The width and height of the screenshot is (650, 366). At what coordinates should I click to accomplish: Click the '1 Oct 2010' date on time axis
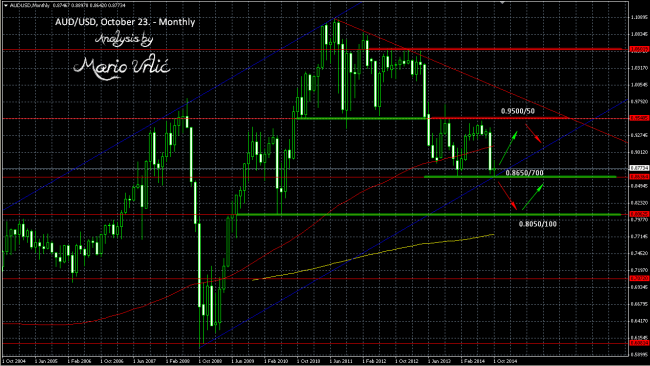[x=308, y=361]
